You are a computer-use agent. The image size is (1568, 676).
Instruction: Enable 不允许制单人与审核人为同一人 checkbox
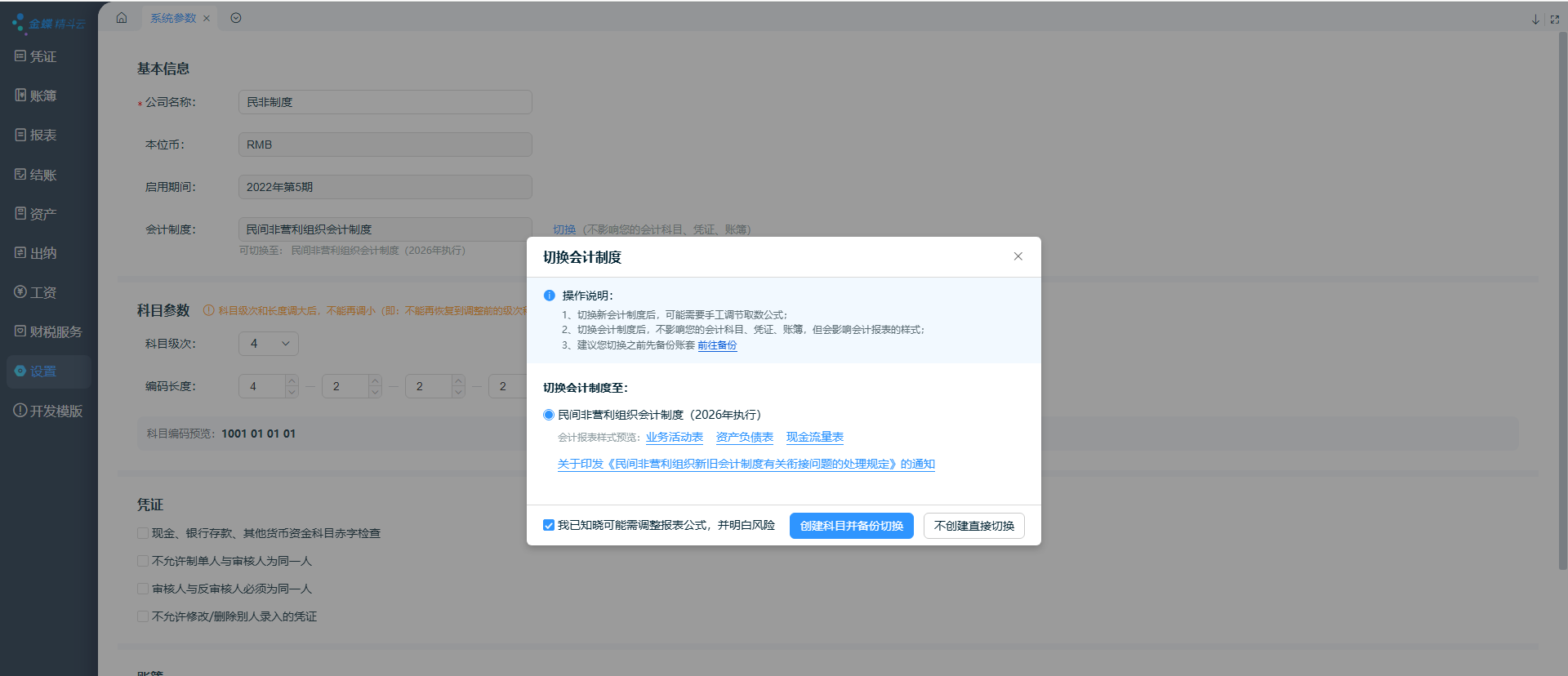click(143, 561)
